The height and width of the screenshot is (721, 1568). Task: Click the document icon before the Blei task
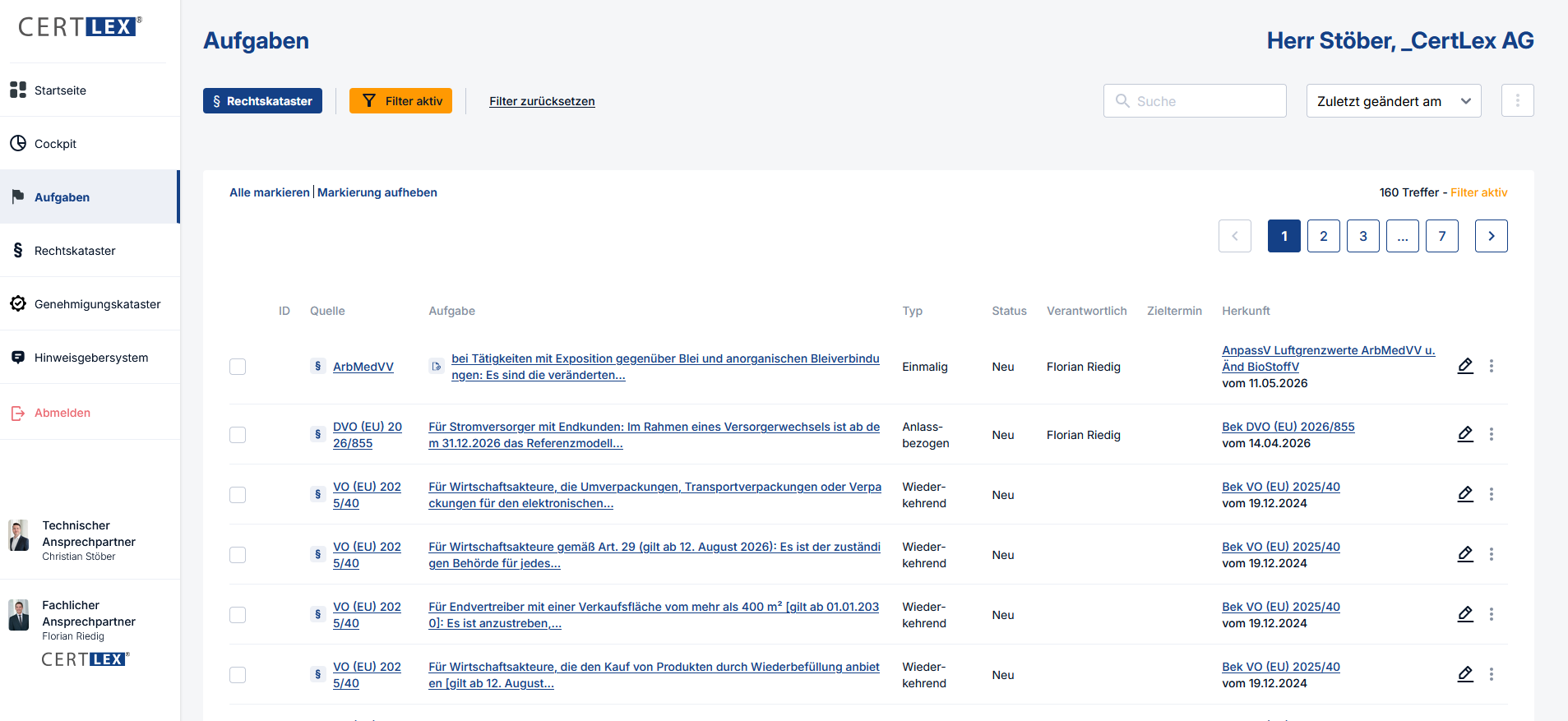point(437,367)
